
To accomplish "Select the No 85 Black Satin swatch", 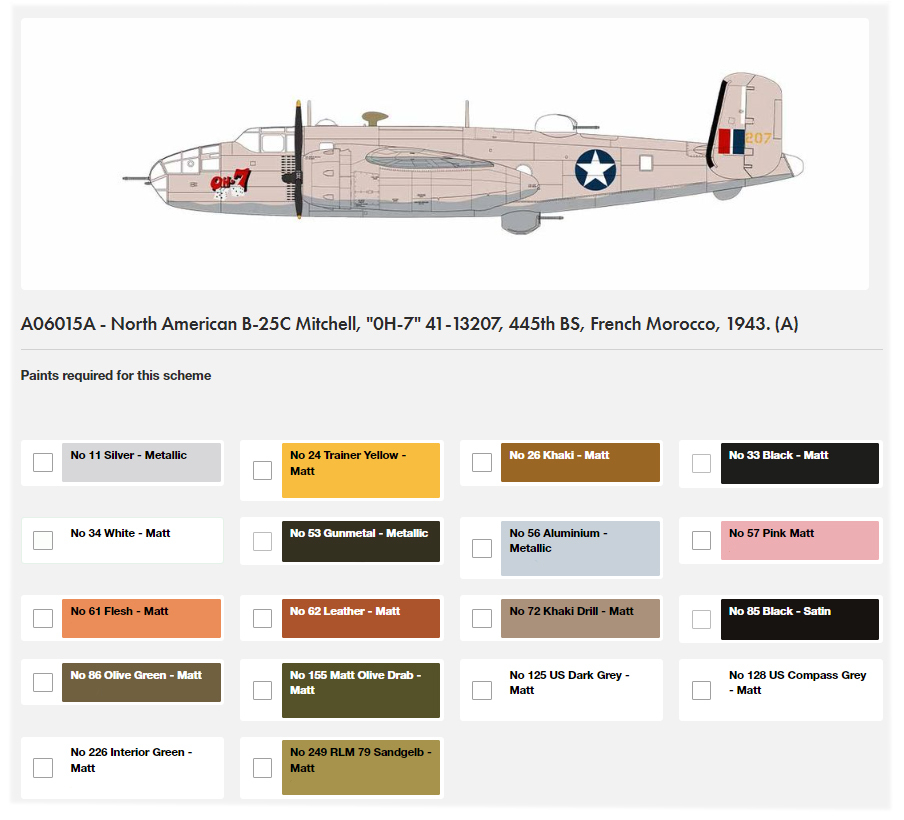I will pyautogui.click(x=800, y=619).
